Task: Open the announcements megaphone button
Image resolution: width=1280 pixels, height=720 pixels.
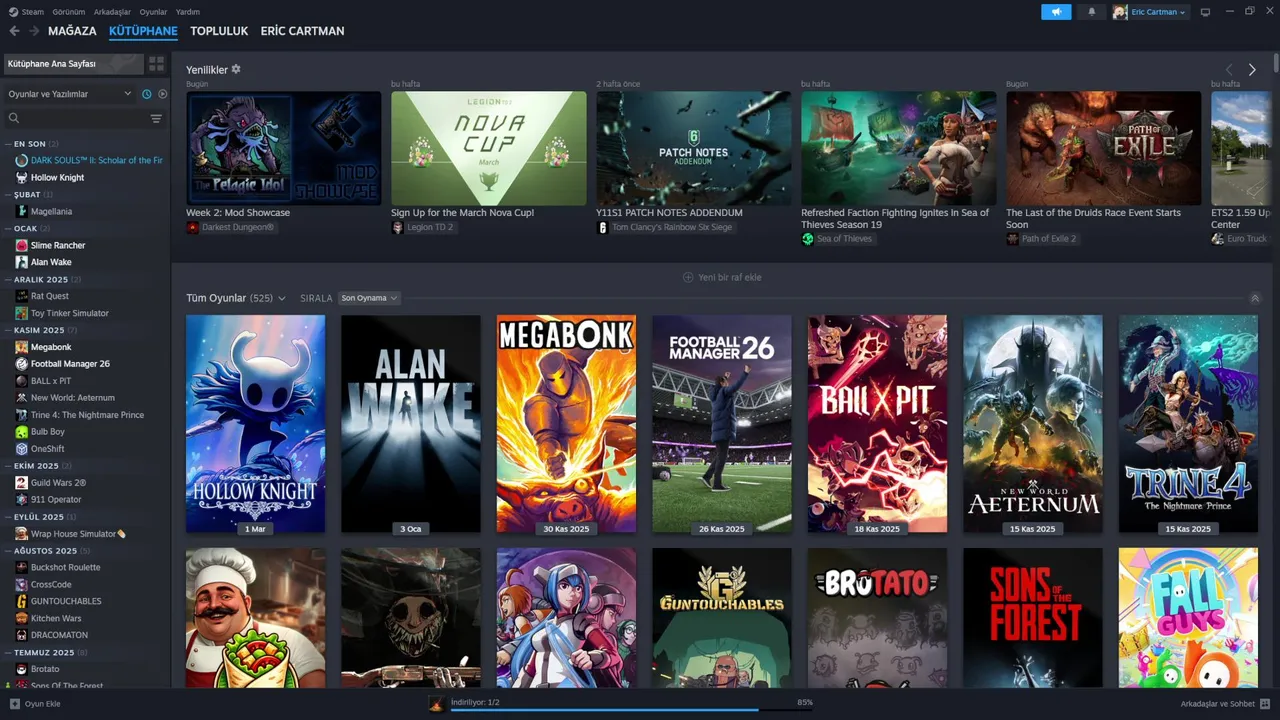Action: [1056, 12]
